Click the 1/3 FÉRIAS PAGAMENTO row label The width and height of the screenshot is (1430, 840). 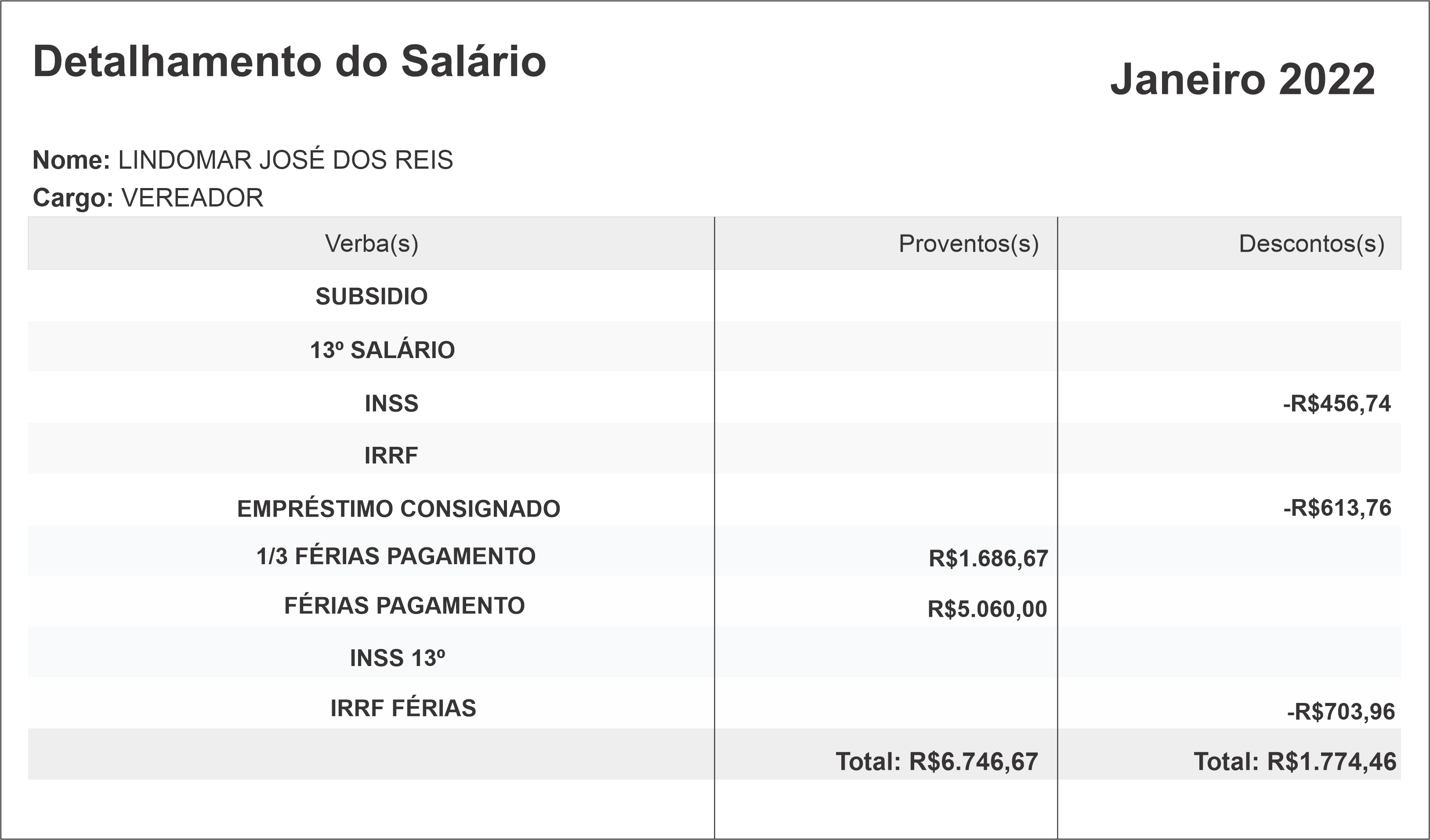coord(396,556)
